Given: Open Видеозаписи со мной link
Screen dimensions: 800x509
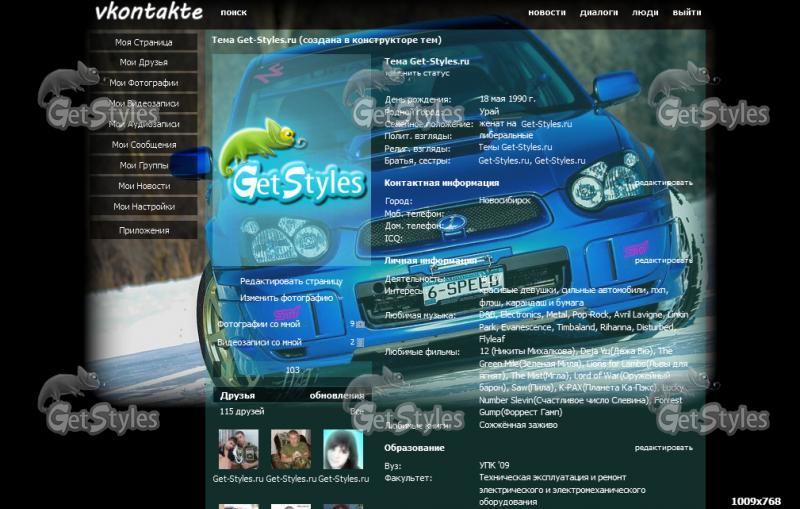Looking at the screenshot, I should pyautogui.click(x=259, y=343).
